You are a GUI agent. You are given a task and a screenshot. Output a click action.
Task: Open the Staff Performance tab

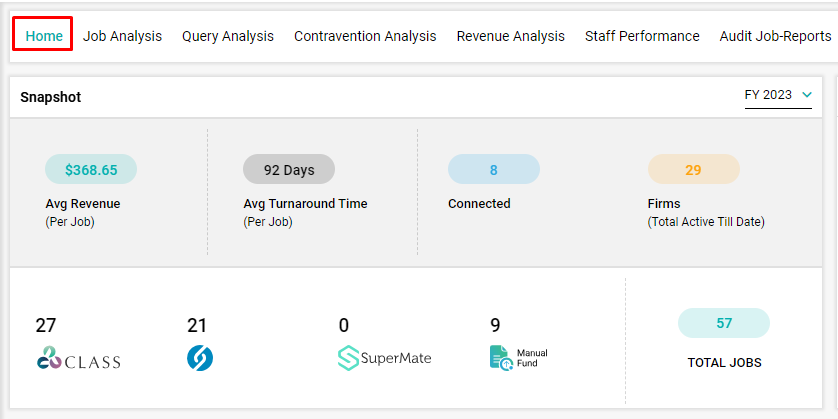pos(642,36)
